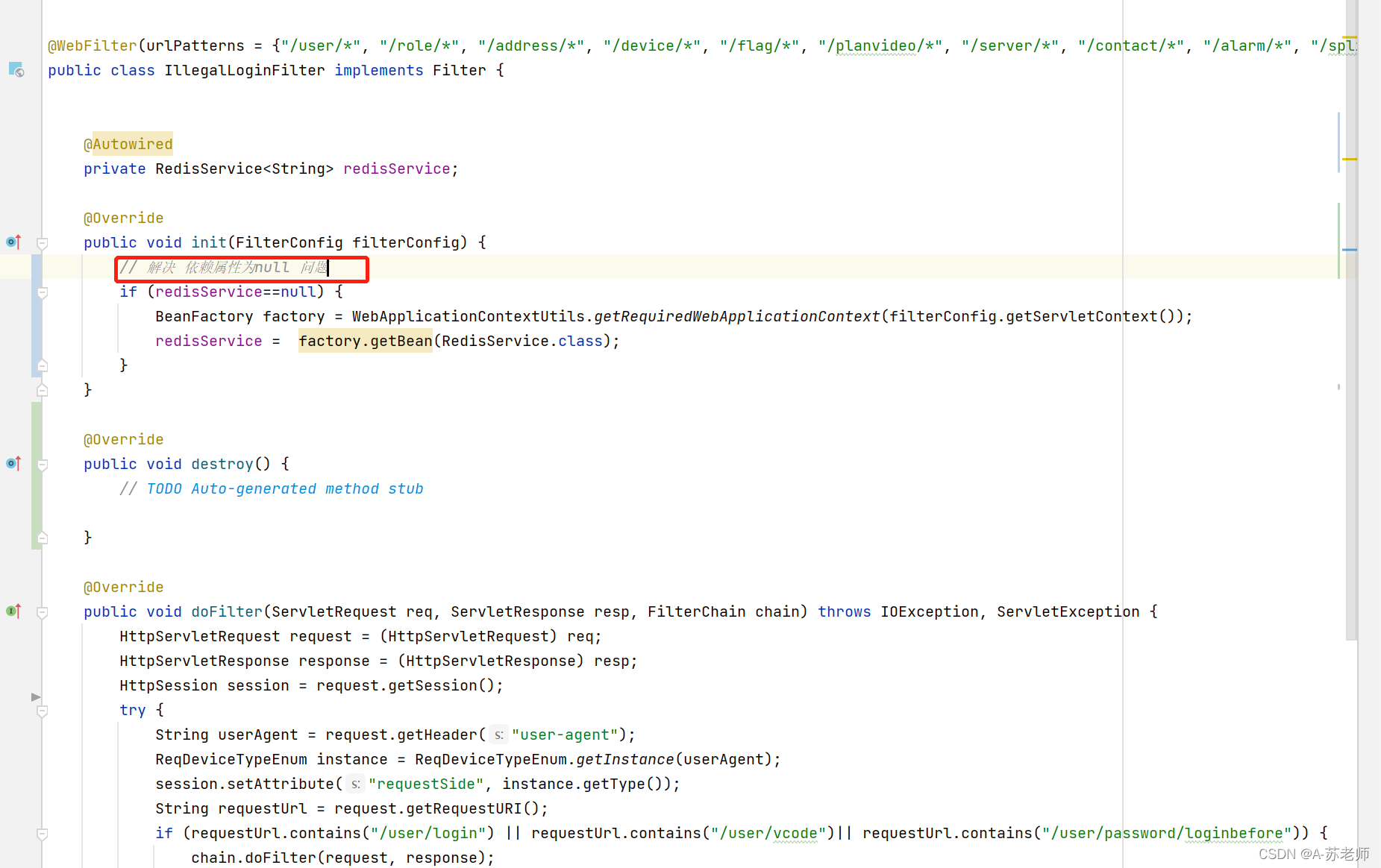The width and height of the screenshot is (1381, 868).
Task: Click the highlighted @Autowired annotation
Action: tap(128, 144)
